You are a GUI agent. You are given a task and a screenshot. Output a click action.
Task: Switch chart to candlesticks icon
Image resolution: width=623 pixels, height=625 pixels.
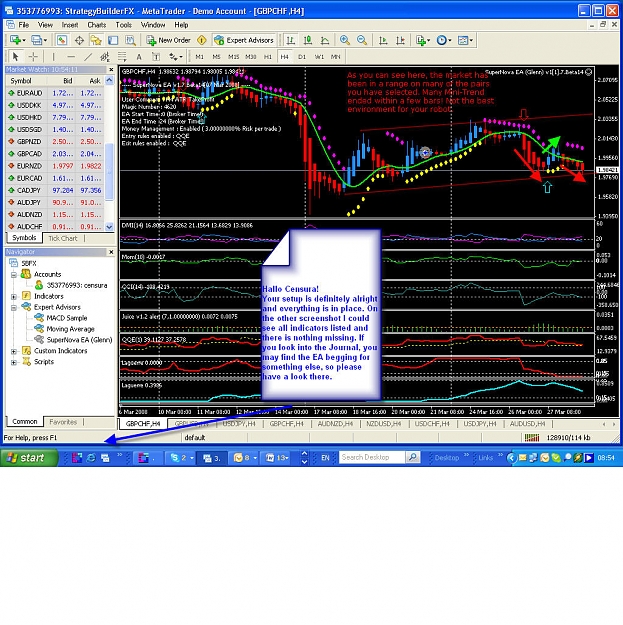coord(308,40)
